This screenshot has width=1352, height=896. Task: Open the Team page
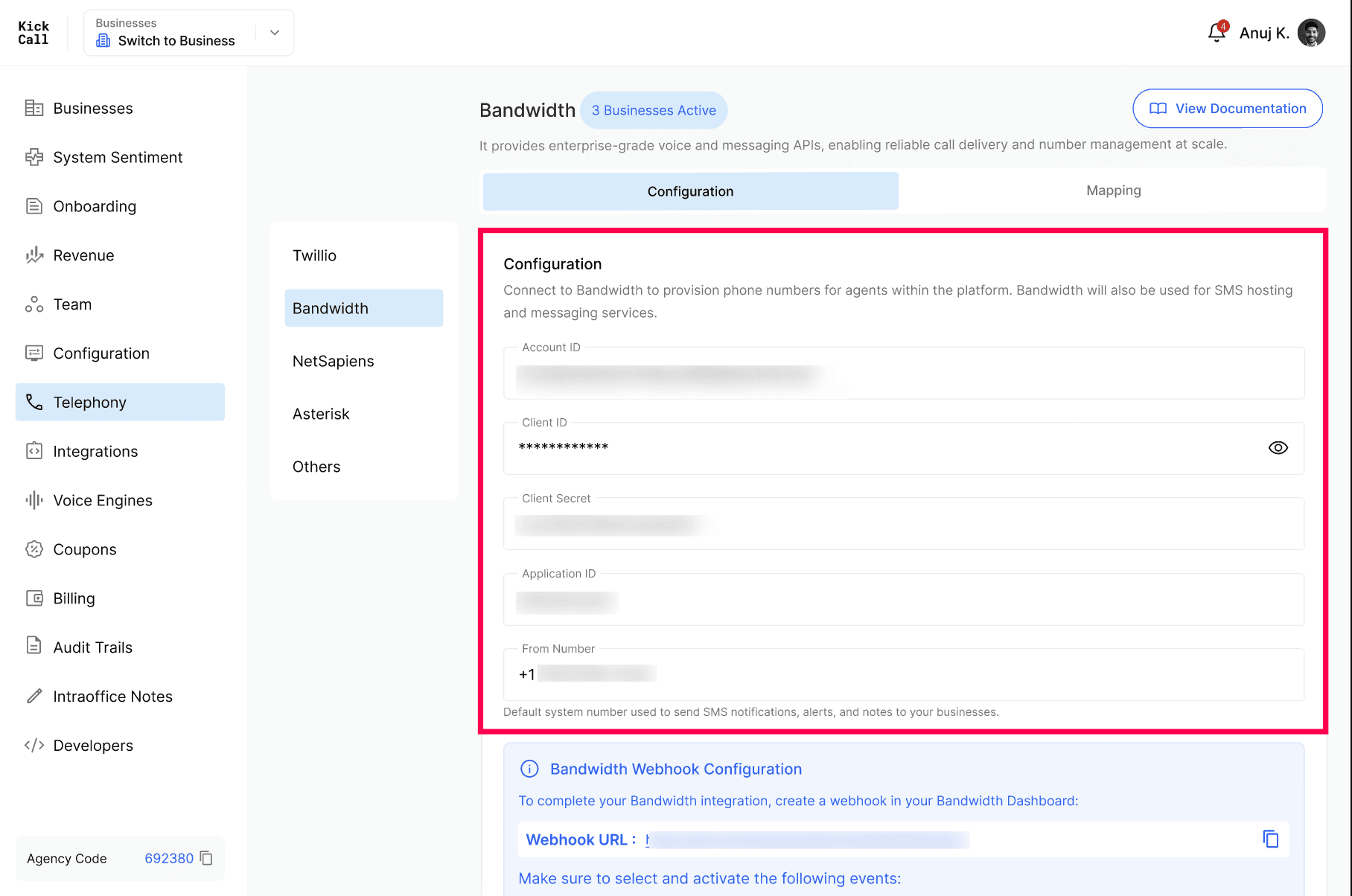coord(120,304)
